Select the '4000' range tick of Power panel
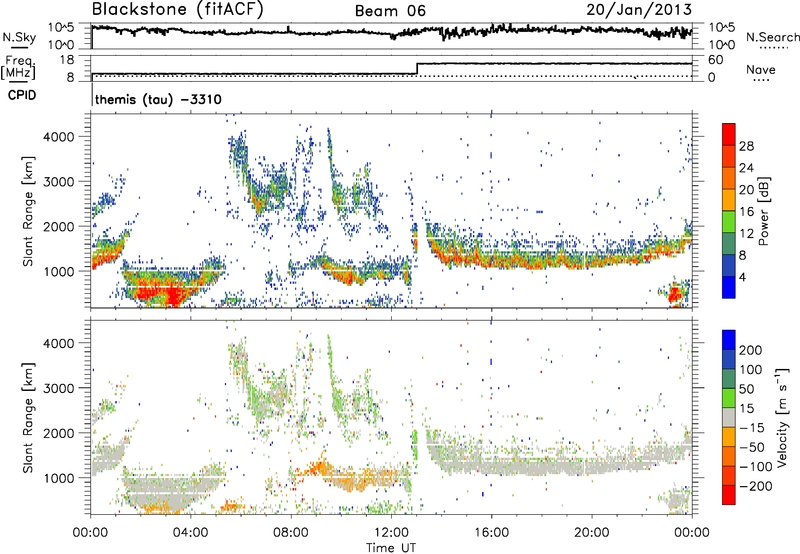This screenshot has width=800, height=554. (x=59, y=137)
